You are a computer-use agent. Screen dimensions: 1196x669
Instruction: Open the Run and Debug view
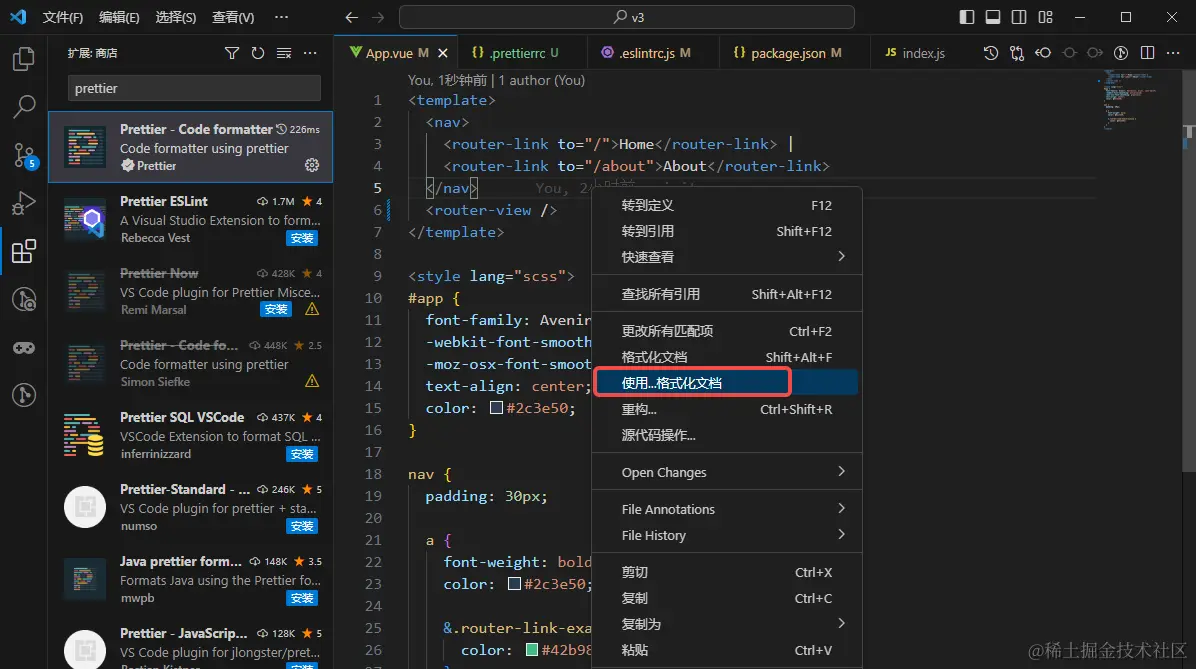[x=24, y=203]
